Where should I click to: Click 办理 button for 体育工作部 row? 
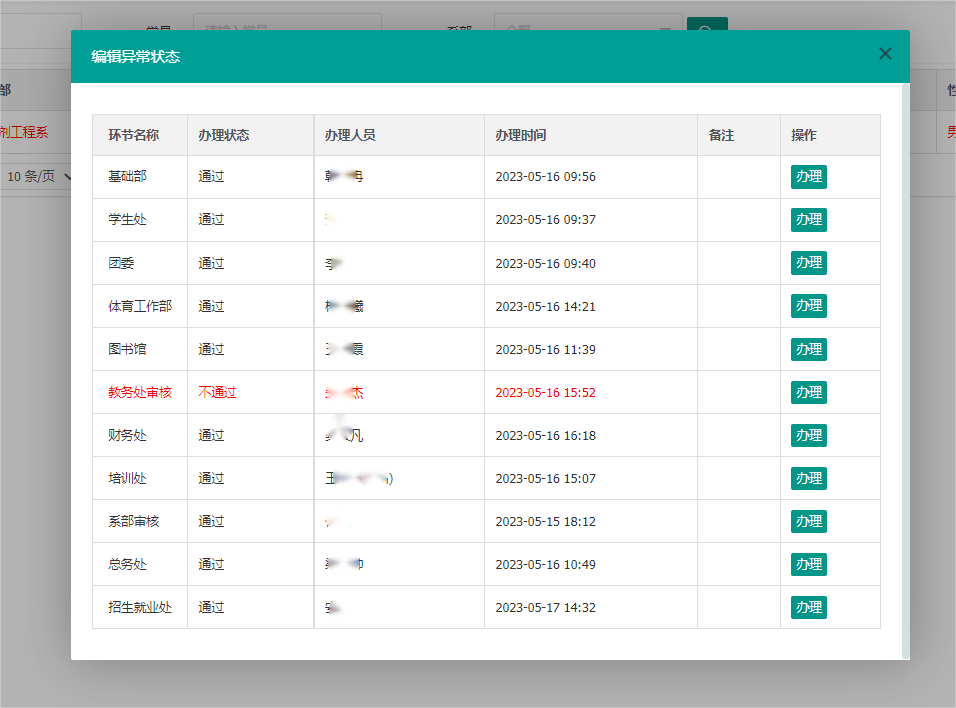click(808, 306)
